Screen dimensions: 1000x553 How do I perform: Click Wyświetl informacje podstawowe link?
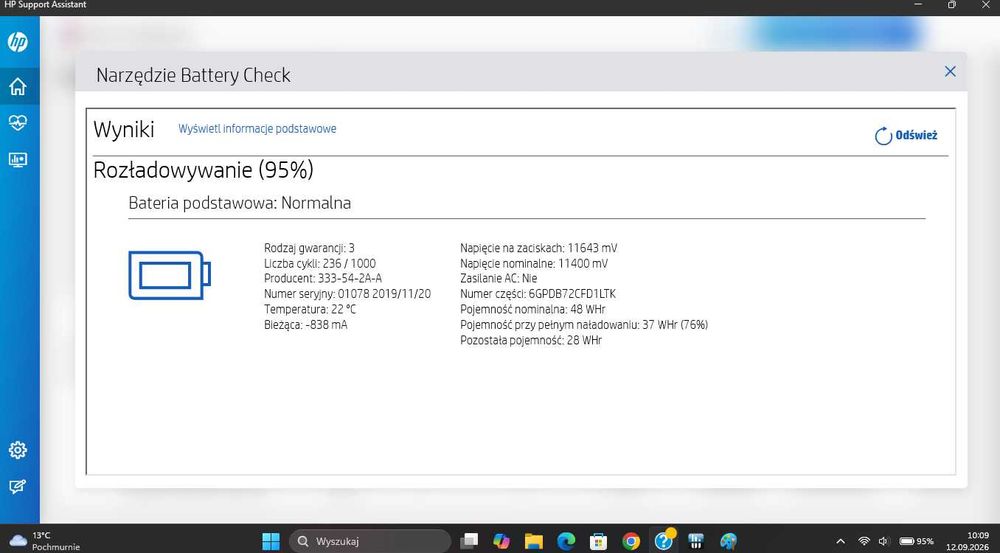click(257, 129)
